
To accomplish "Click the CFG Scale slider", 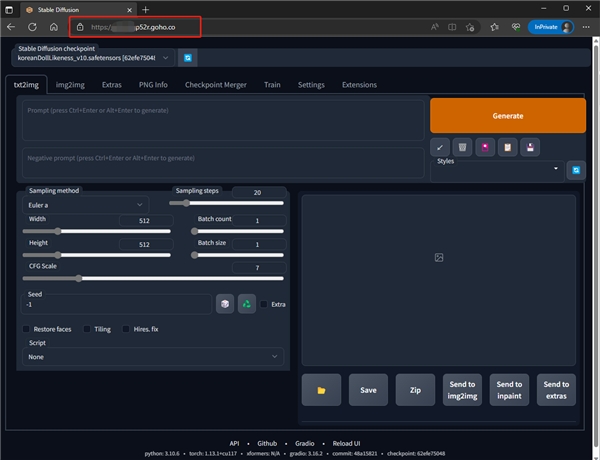I will tap(153, 279).
